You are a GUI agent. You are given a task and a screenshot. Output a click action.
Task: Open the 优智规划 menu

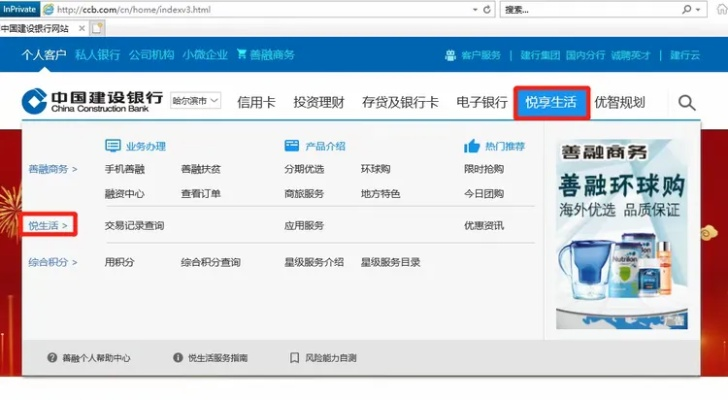coord(620,102)
